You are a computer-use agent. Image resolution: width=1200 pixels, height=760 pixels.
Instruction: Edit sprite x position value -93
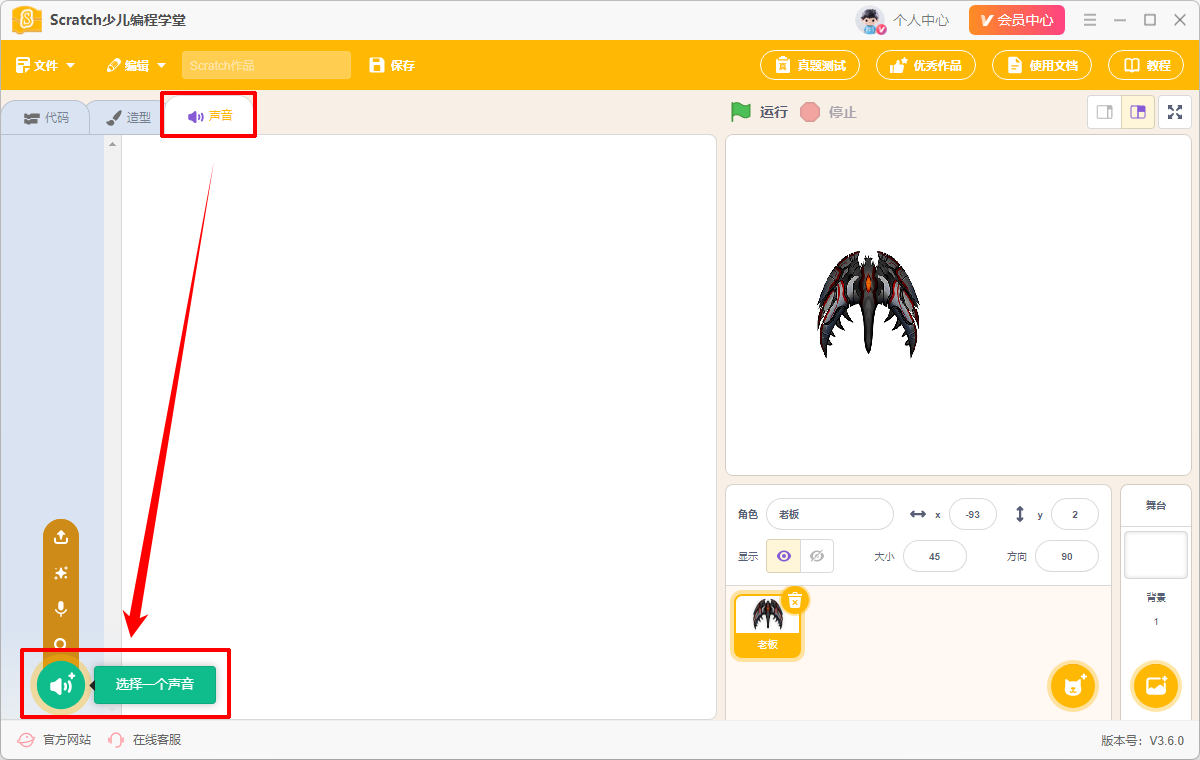(973, 514)
